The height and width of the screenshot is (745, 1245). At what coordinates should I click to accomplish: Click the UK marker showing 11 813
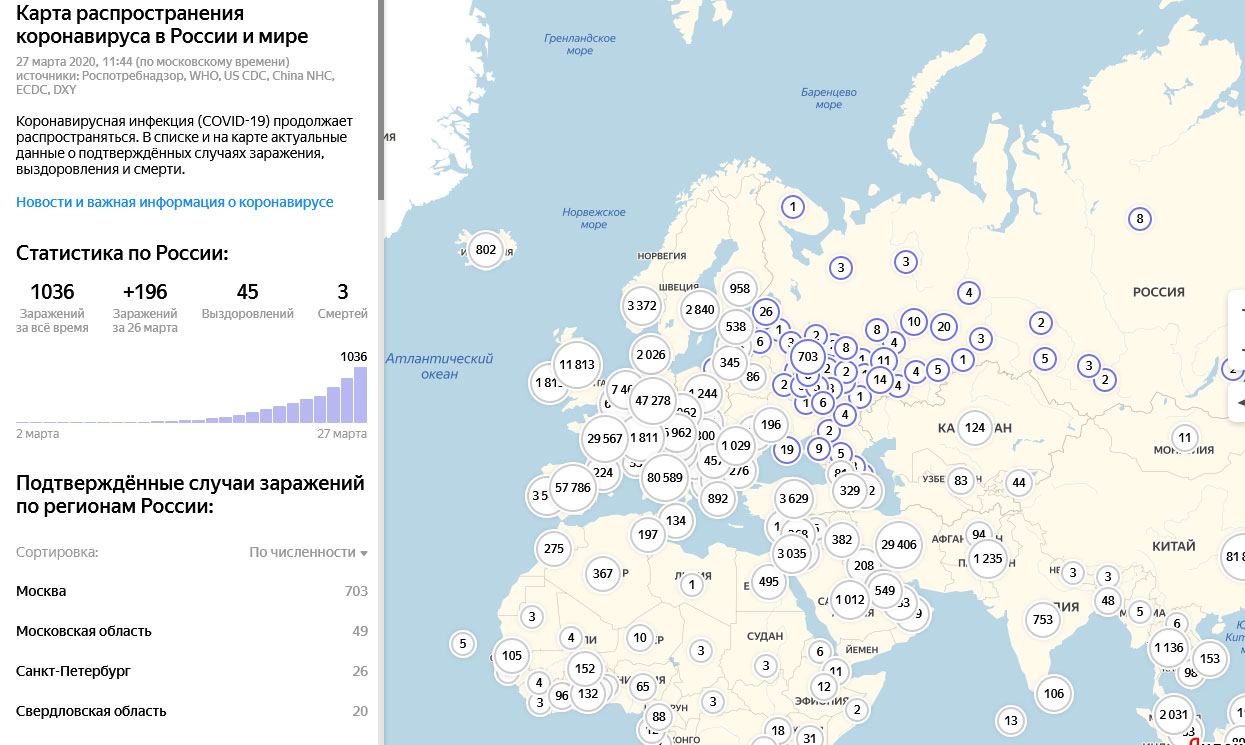(x=577, y=365)
